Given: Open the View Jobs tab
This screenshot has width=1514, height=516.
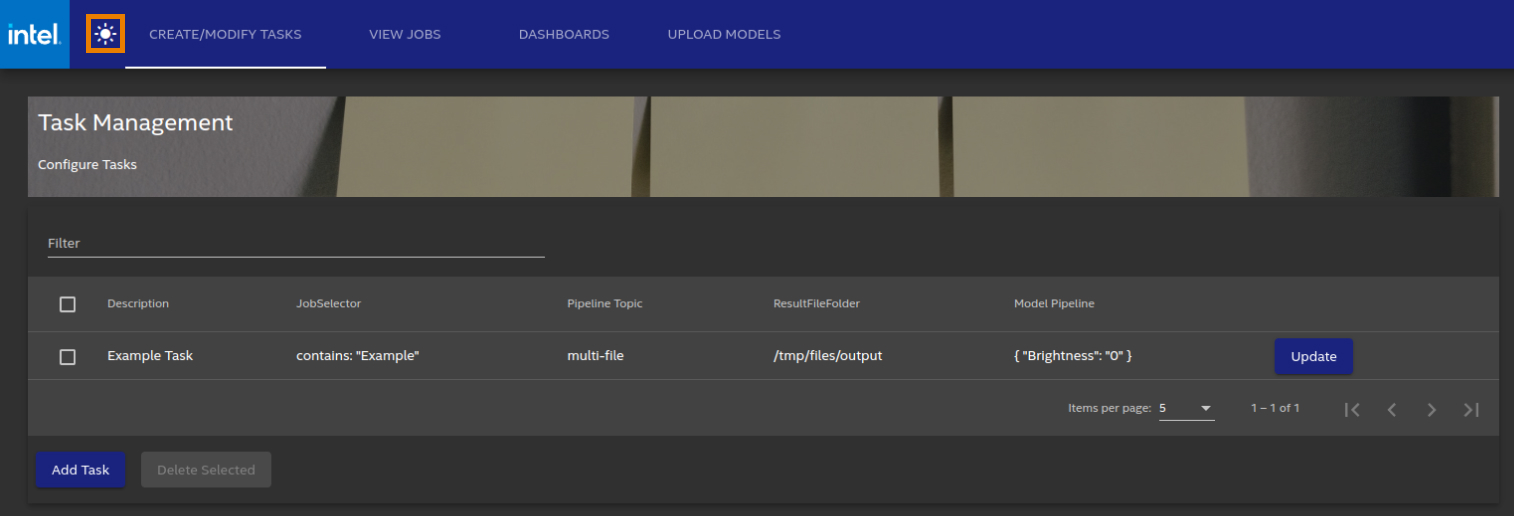Looking at the screenshot, I should point(405,35).
